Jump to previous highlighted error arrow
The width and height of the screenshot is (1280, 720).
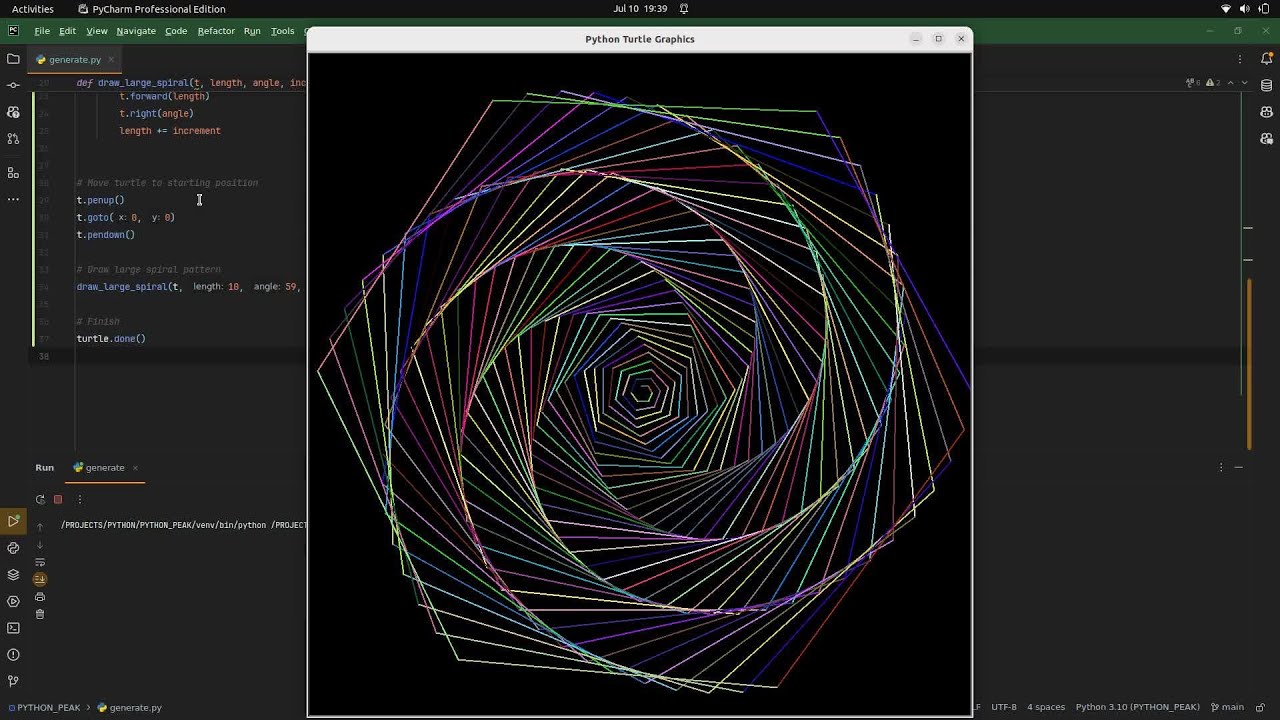tap(1230, 82)
